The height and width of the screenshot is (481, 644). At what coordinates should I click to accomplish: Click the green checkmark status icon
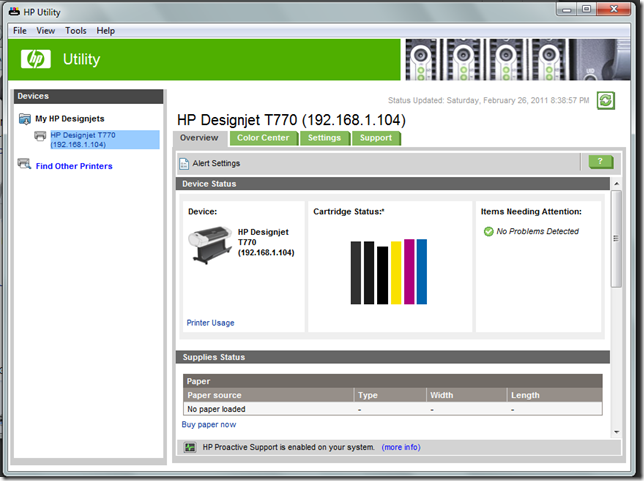[x=488, y=232]
